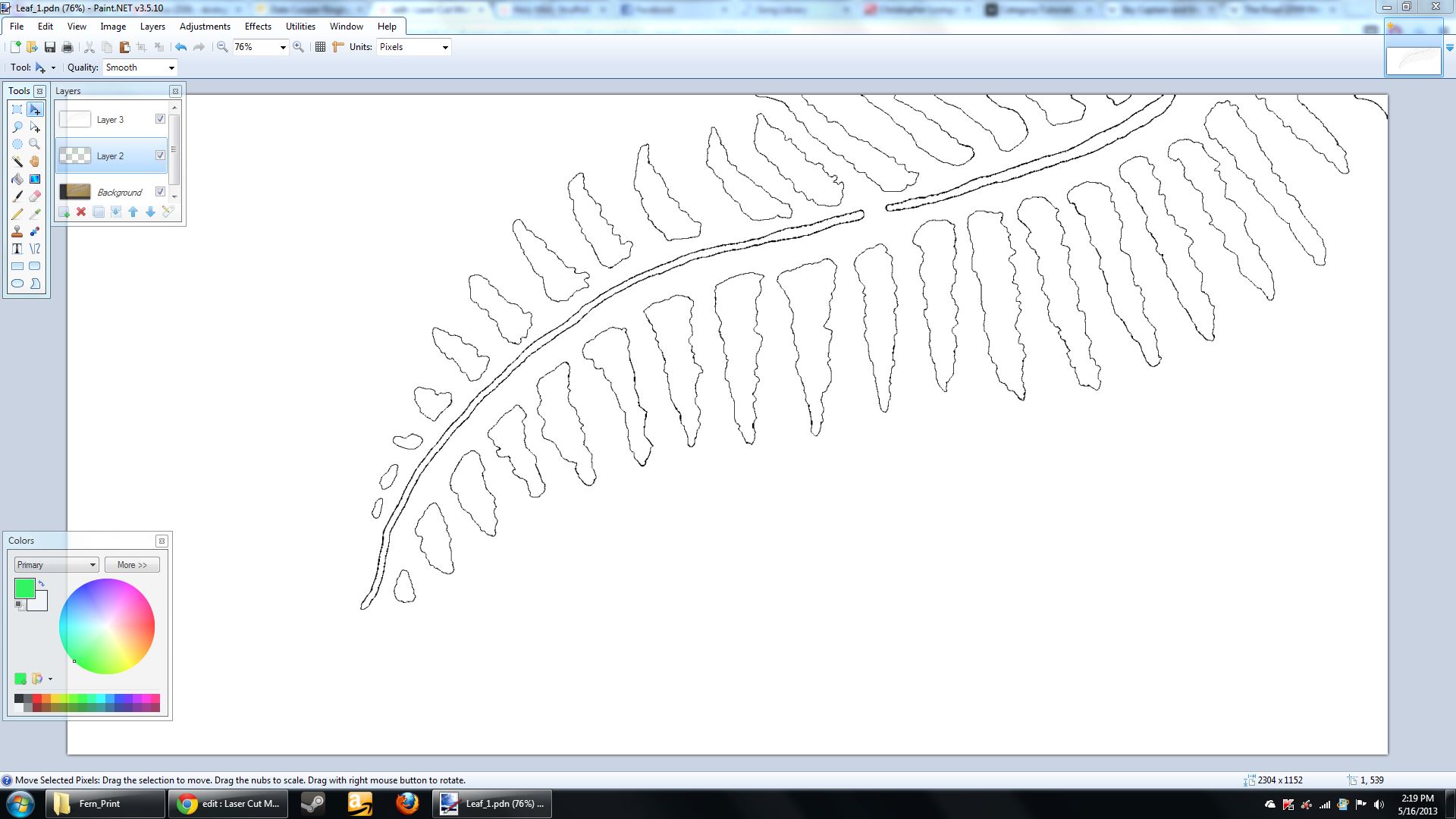
Task: Swap primary and secondary colors
Action: 42,584
